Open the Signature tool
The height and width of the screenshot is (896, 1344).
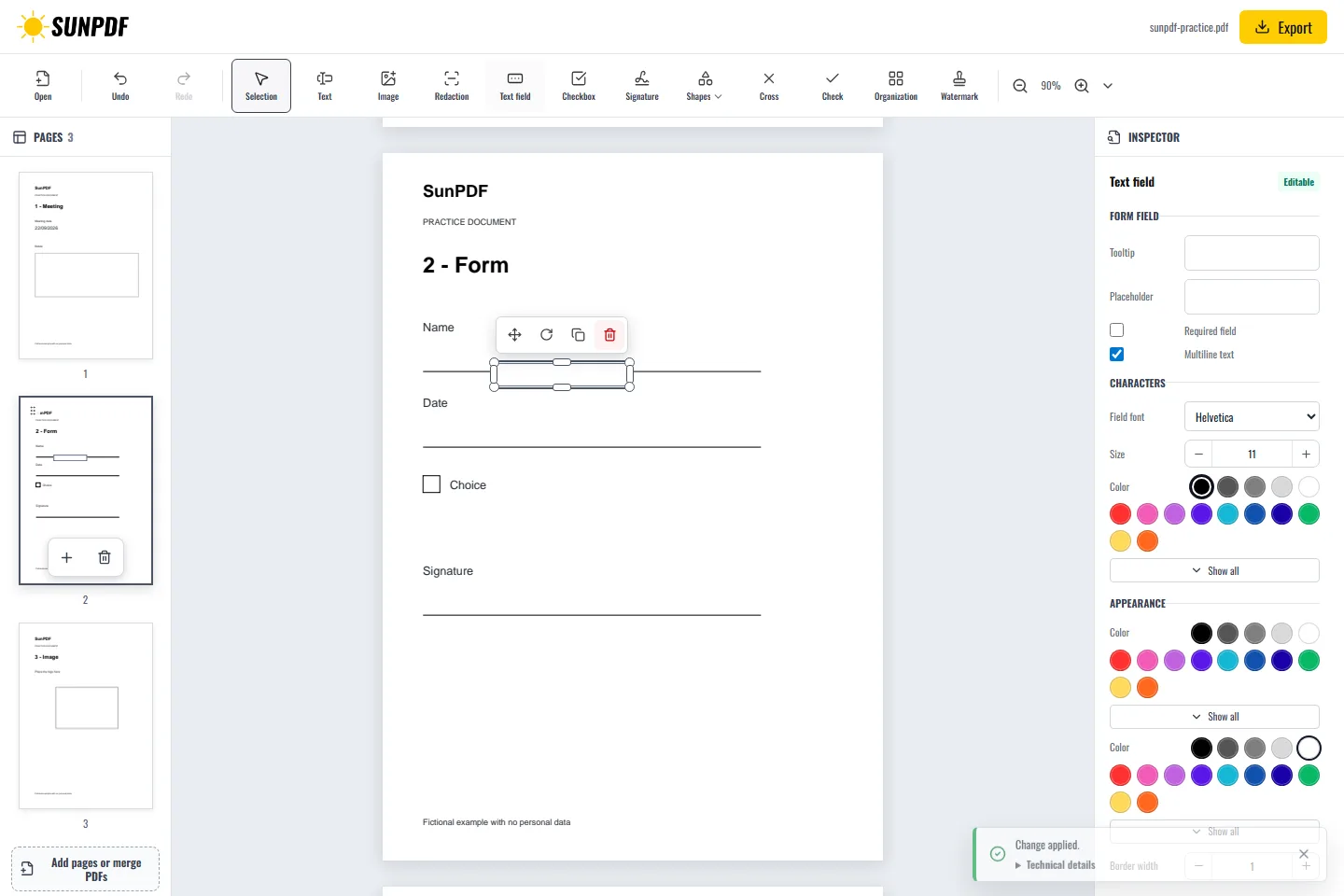pos(642,86)
